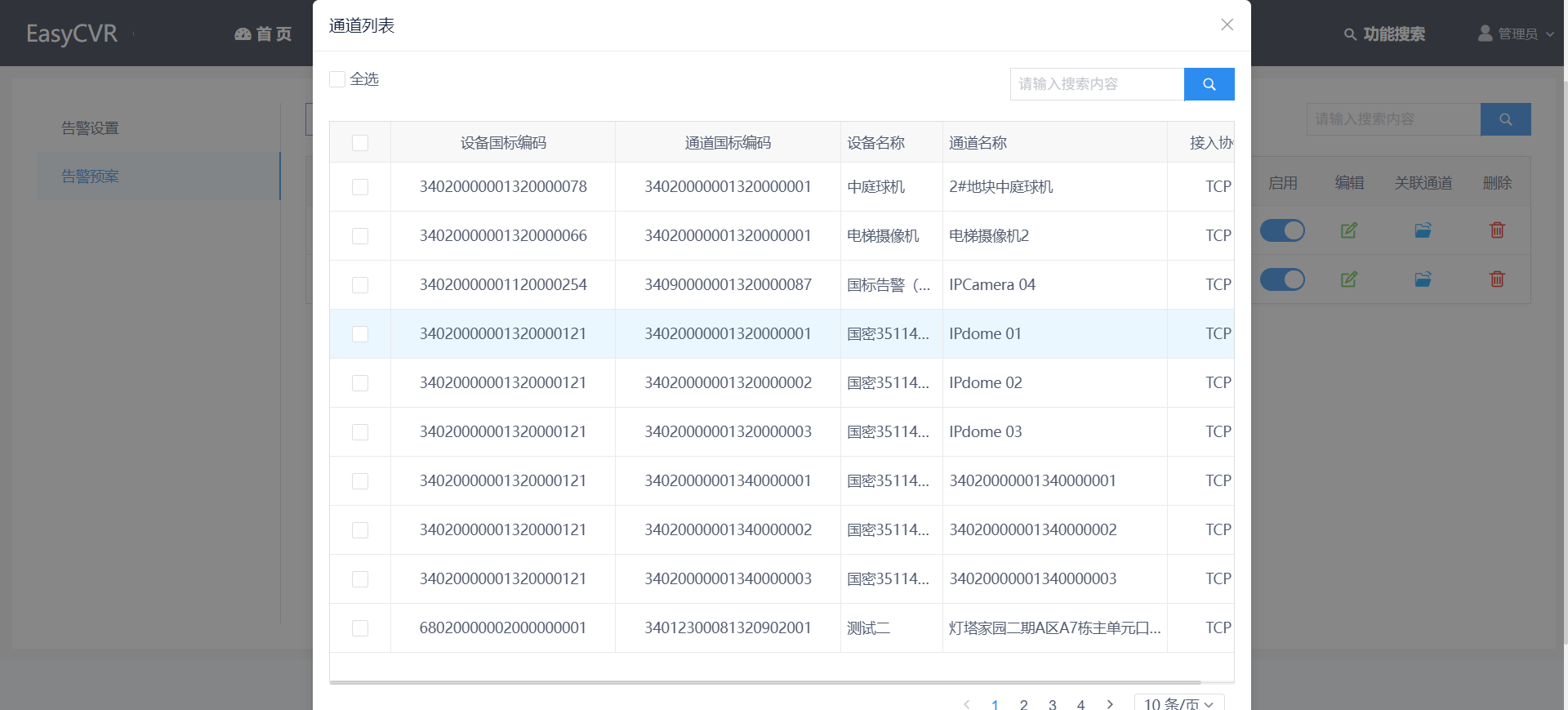Go to next page using right arrow
The width and height of the screenshot is (1568, 710).
(1109, 703)
